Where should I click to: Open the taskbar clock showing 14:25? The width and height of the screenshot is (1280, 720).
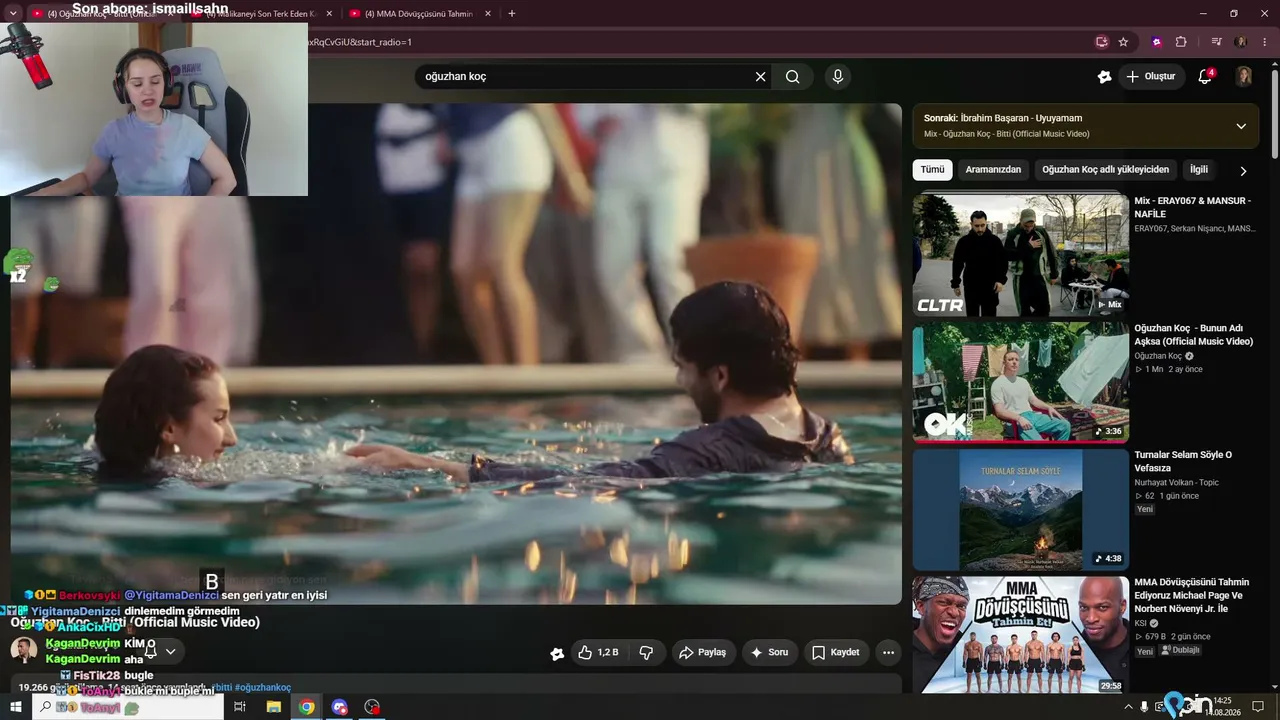point(1222,707)
